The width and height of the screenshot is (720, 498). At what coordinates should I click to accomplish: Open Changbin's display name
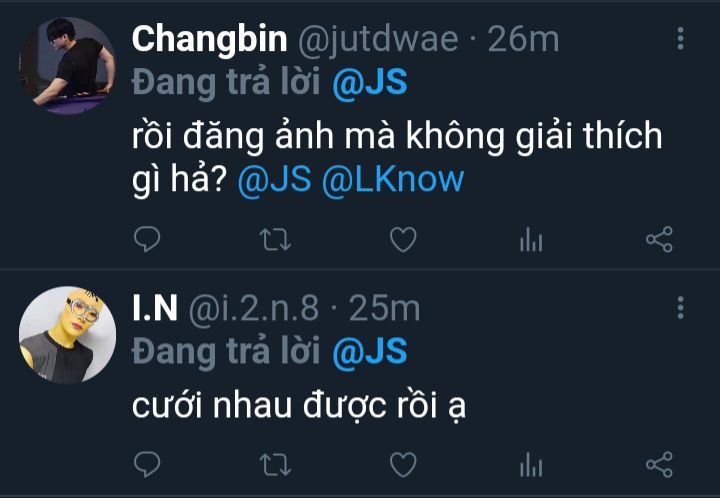click(x=209, y=40)
